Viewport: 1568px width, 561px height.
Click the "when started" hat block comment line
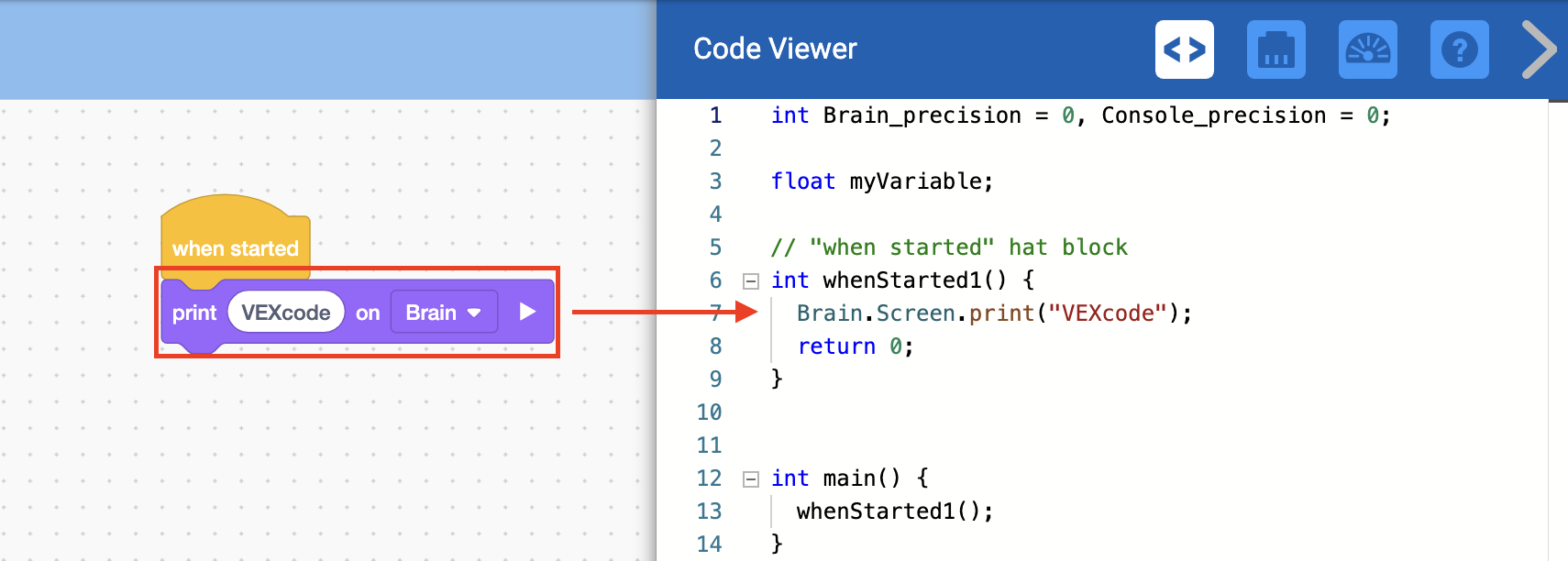[949, 247]
